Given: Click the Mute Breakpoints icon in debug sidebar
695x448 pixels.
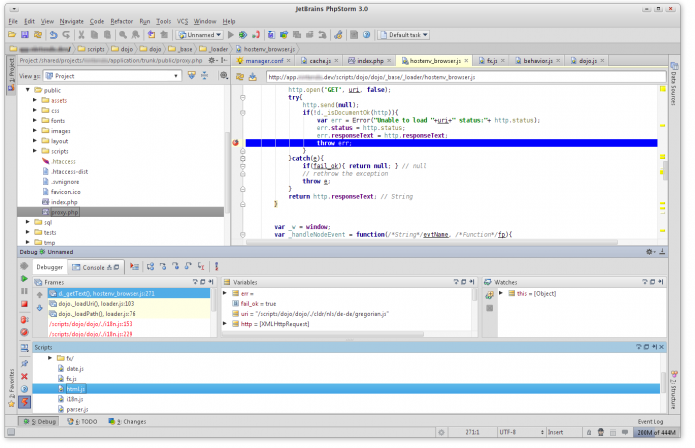Looking at the screenshot, I should [24, 332].
